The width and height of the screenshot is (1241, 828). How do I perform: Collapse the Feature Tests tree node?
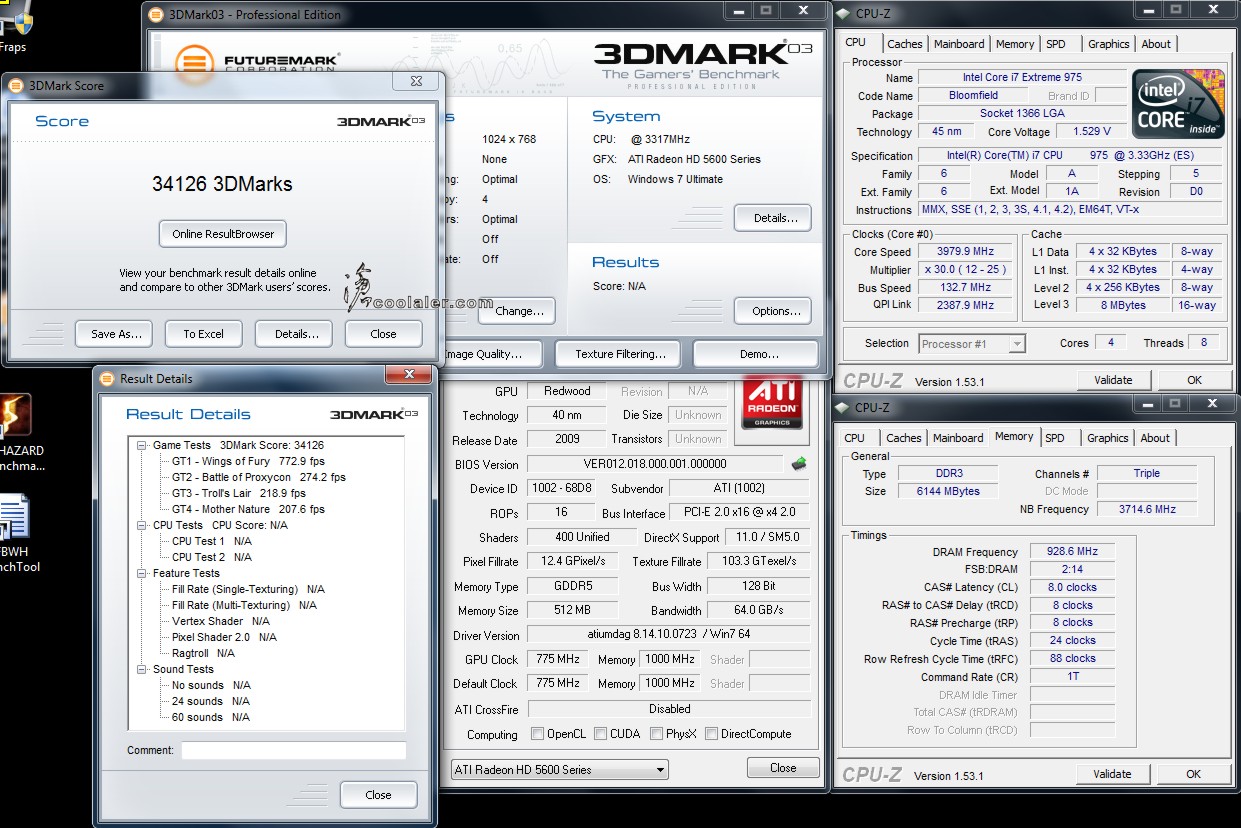142,573
